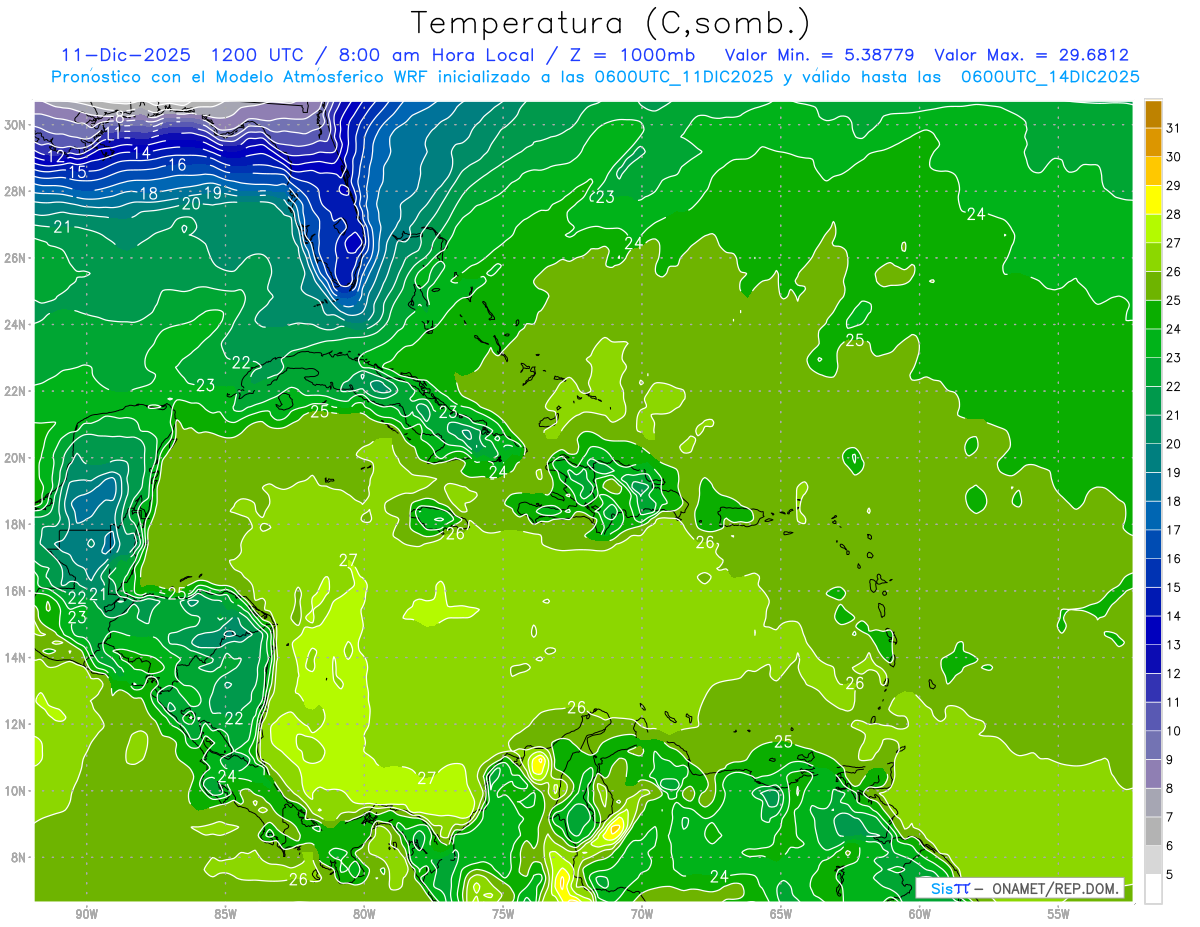1200x927 pixels.
Task: Click the map contour label 24 near 60W, 28N
Action: [976, 214]
